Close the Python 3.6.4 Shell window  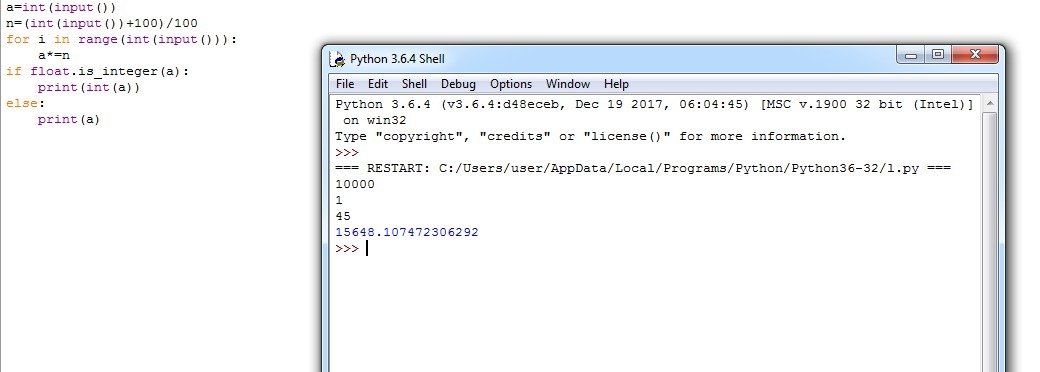(974, 56)
